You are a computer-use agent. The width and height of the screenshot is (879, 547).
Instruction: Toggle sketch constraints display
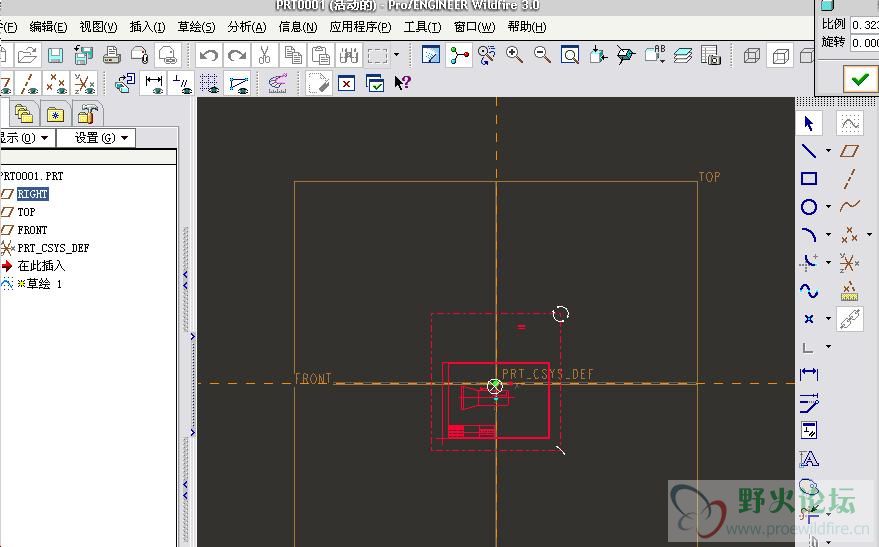point(181,84)
